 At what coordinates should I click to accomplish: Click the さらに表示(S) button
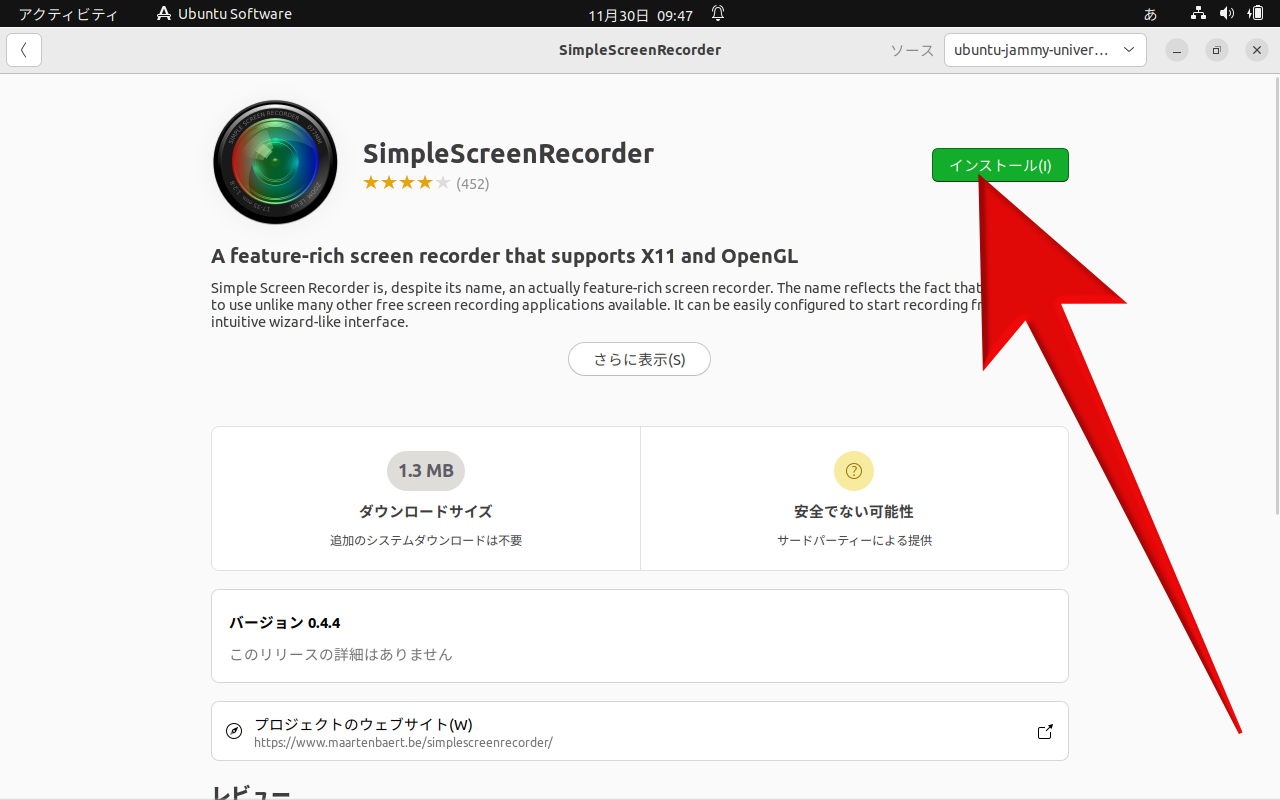[639, 358]
